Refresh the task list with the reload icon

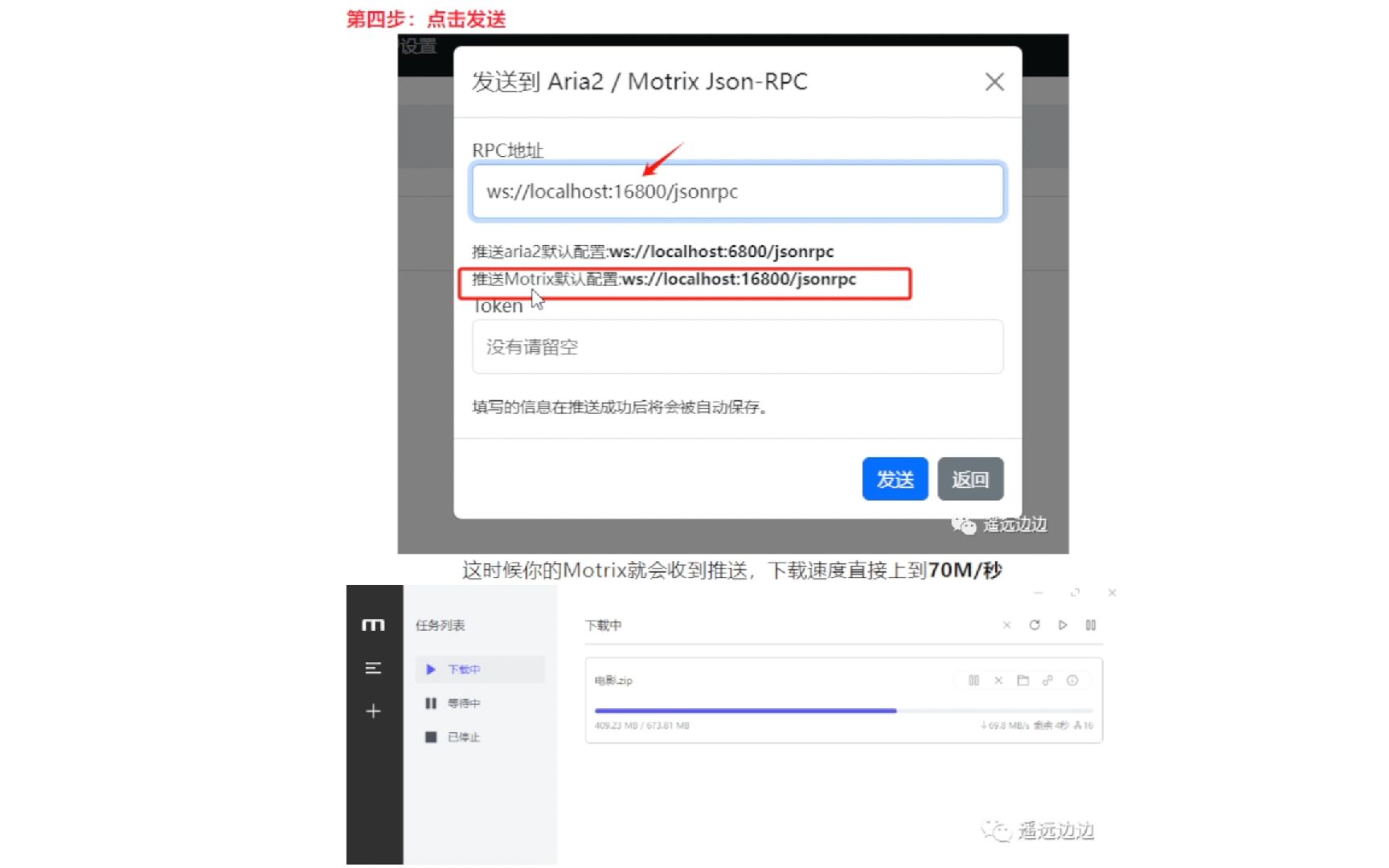coord(1035,624)
